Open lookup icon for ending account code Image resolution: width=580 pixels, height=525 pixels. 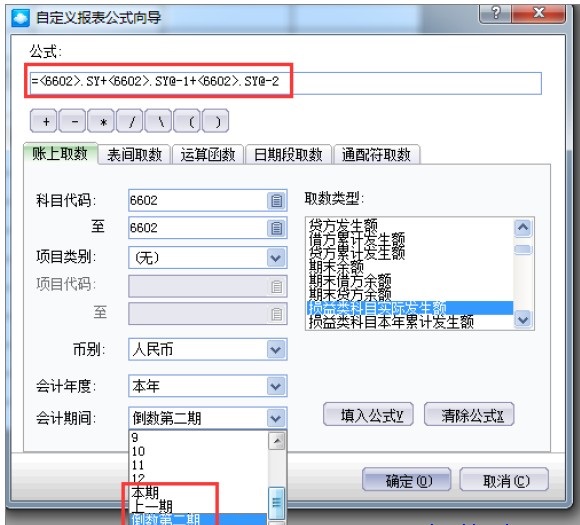click(x=276, y=228)
